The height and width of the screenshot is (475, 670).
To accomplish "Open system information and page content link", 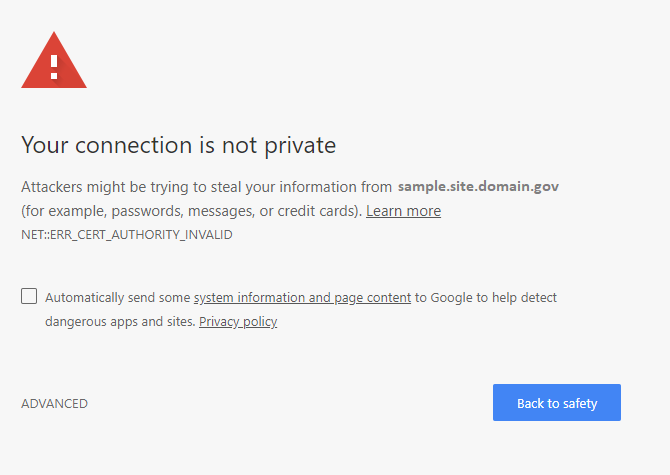I will tap(302, 297).
